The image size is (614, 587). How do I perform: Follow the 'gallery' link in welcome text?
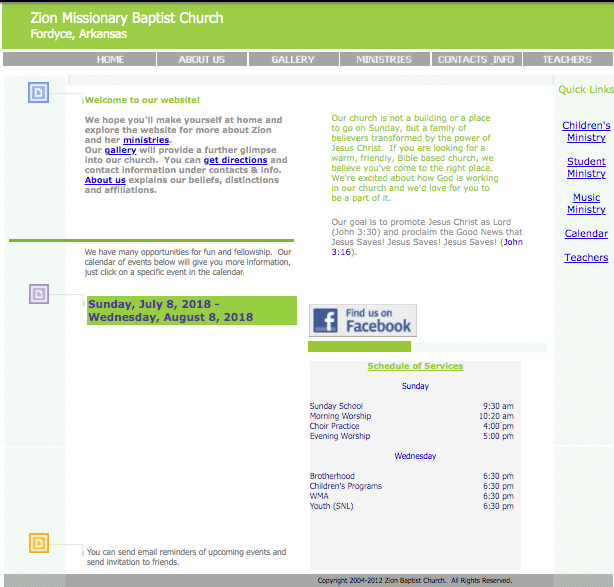pos(120,150)
